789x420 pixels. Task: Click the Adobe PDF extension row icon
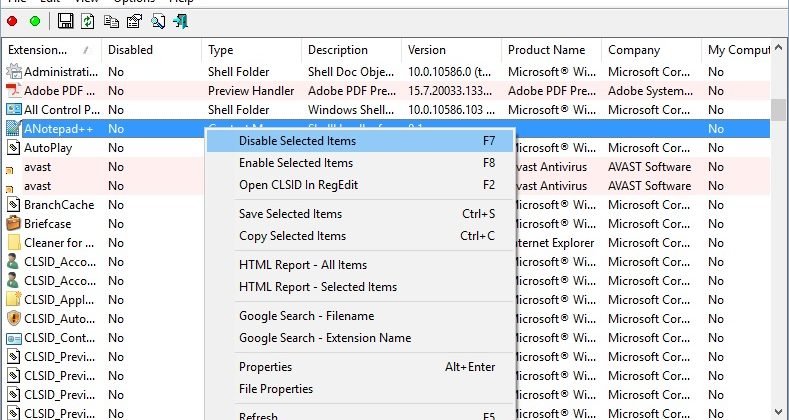(13, 90)
